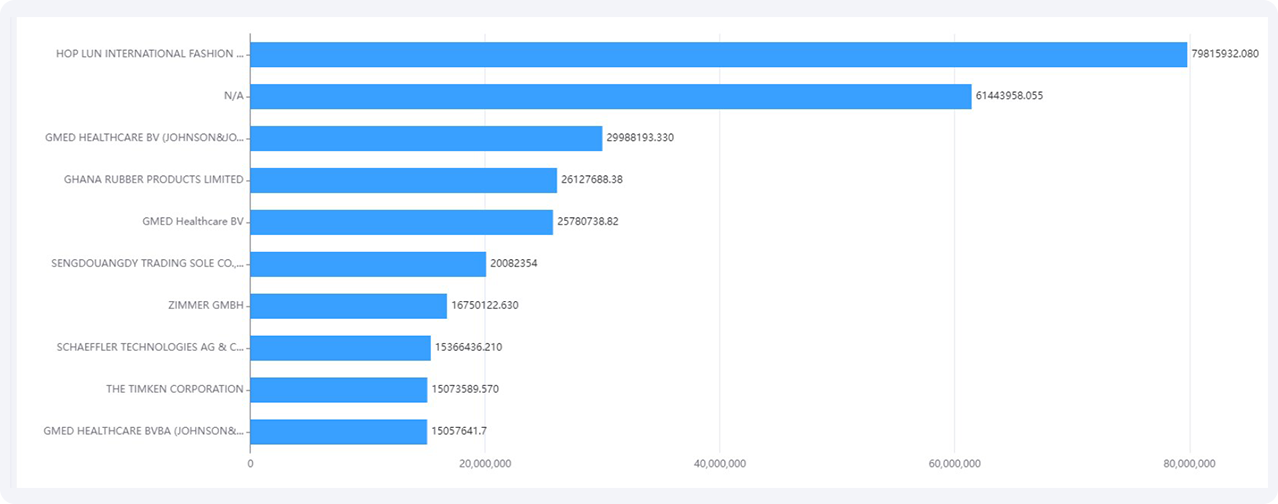Select the 80,000,000 x-axis tick
Image resolution: width=1278 pixels, height=504 pixels.
click(x=1190, y=464)
